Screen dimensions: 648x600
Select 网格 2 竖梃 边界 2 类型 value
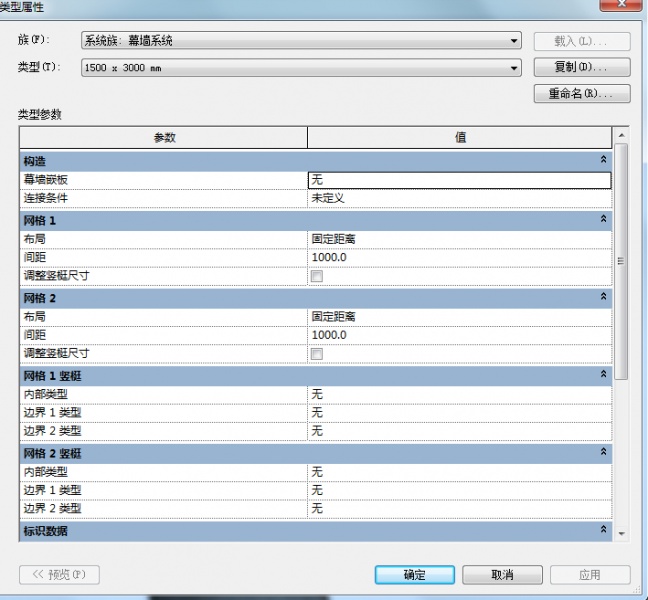[460, 509]
